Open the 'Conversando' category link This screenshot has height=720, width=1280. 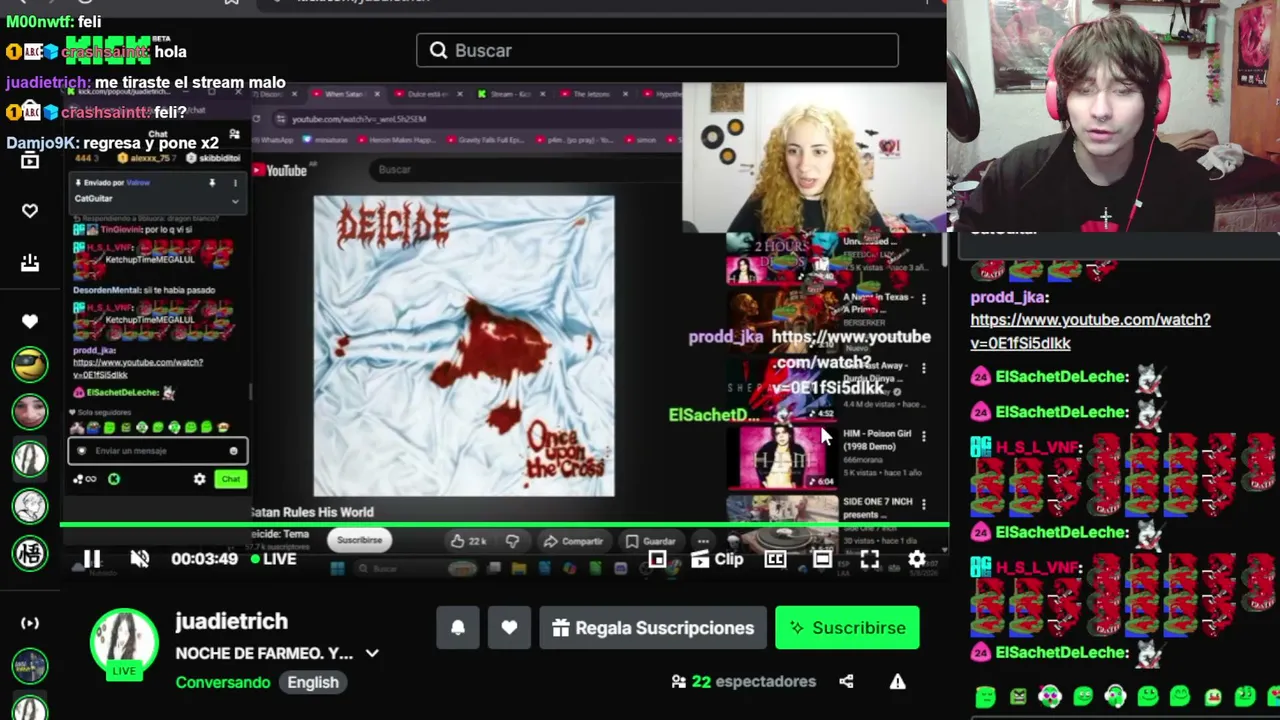pos(223,682)
